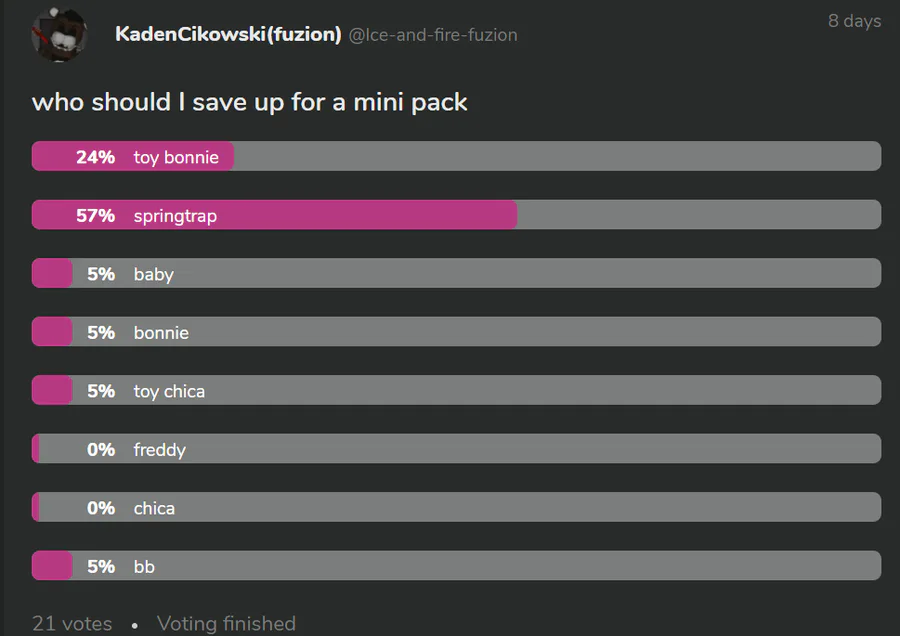Click the KadenCikowski(fuzion) username

coord(228,34)
